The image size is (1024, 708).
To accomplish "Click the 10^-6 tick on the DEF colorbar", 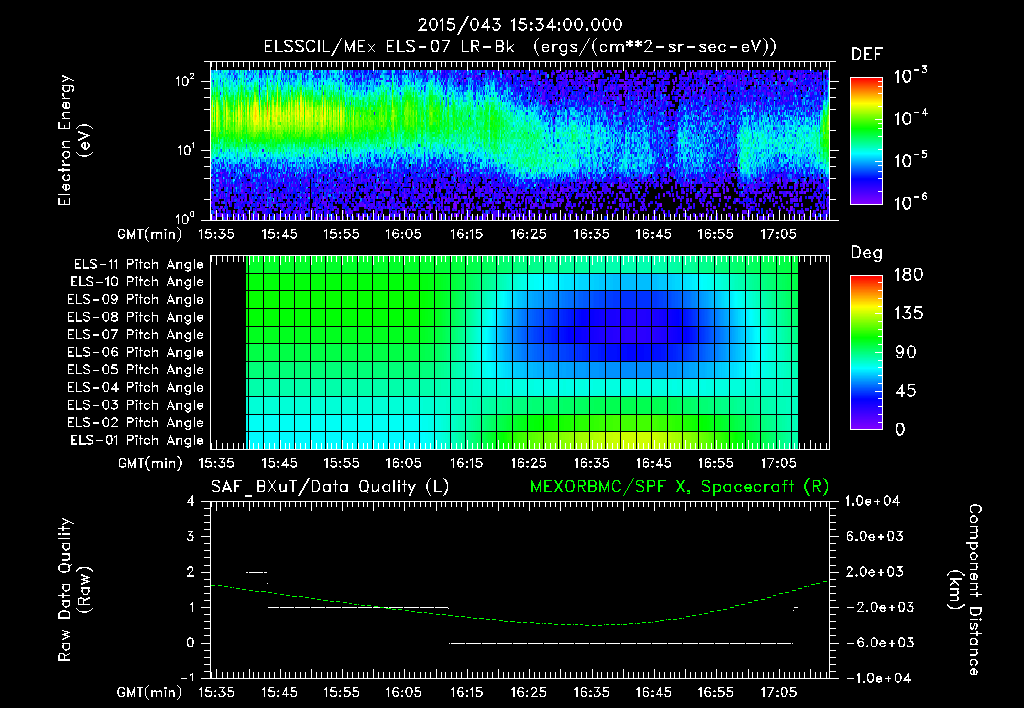I will coord(910,202).
